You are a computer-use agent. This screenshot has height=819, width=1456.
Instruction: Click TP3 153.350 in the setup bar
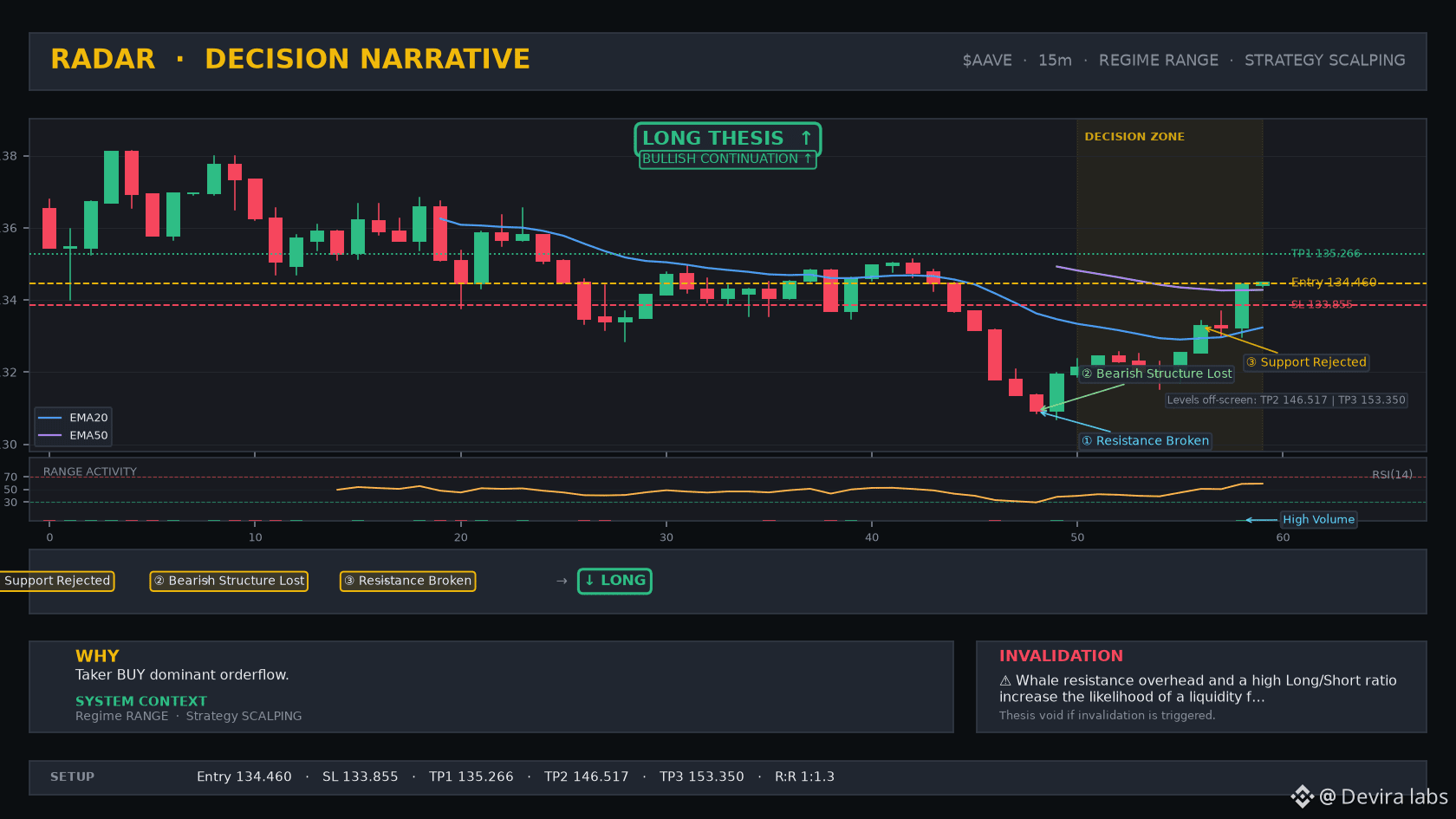(701, 777)
